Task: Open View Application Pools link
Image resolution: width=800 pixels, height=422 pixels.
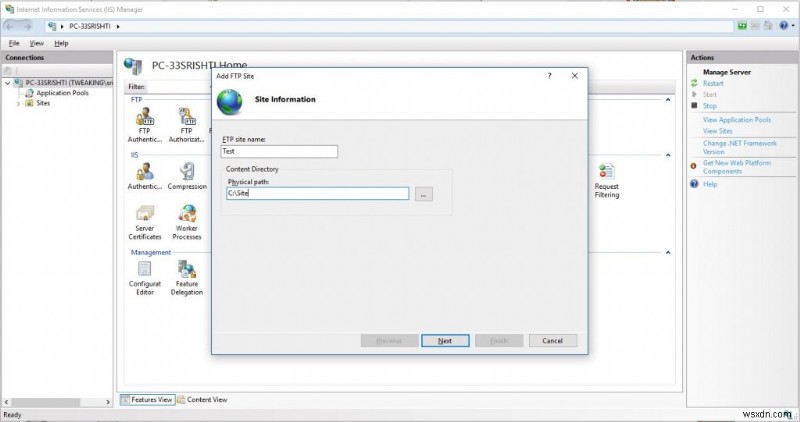Action: [737, 119]
